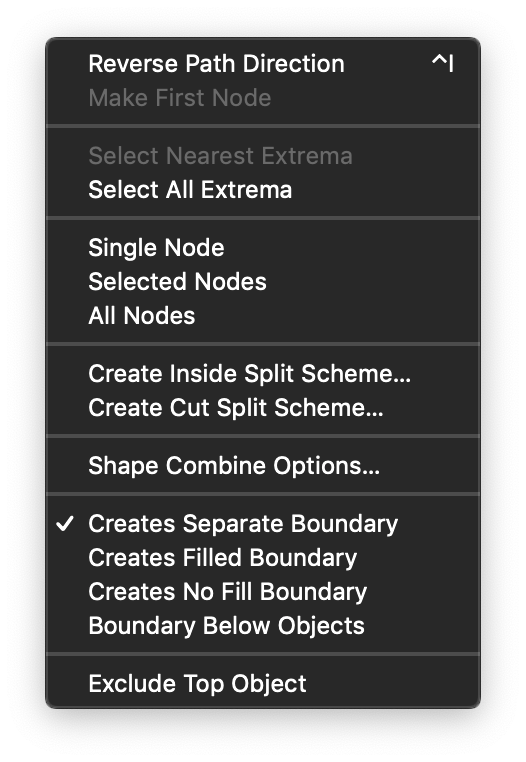Click the empty check column beside Boundary Below Objects
Screen dimensions: 526x762
pos(65,625)
